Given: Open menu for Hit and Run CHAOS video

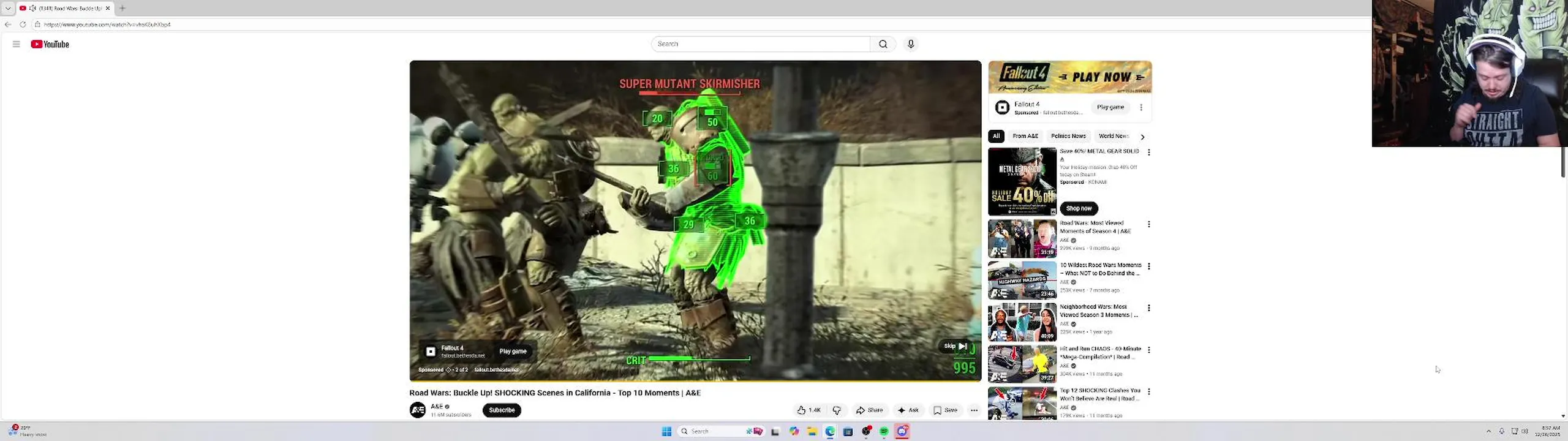Looking at the screenshot, I should click(x=1149, y=350).
